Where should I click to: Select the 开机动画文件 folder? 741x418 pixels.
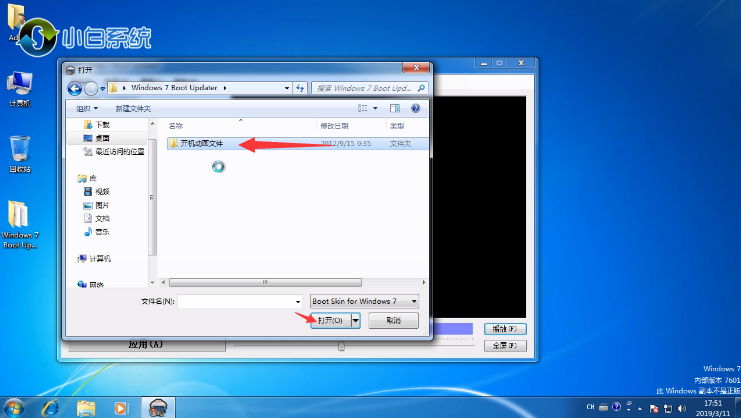(x=202, y=143)
